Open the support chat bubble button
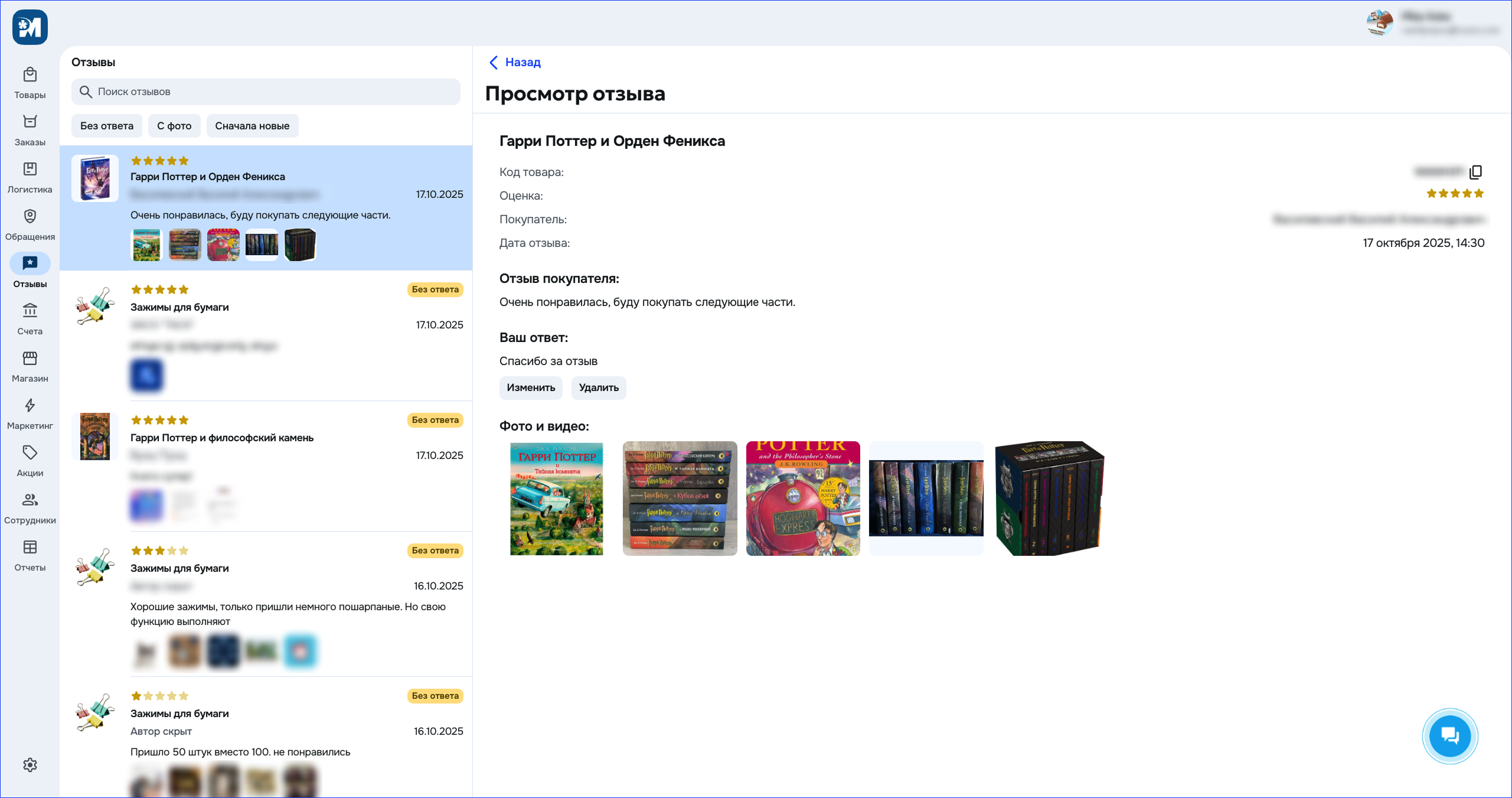This screenshot has height=798, width=1512. click(1449, 735)
